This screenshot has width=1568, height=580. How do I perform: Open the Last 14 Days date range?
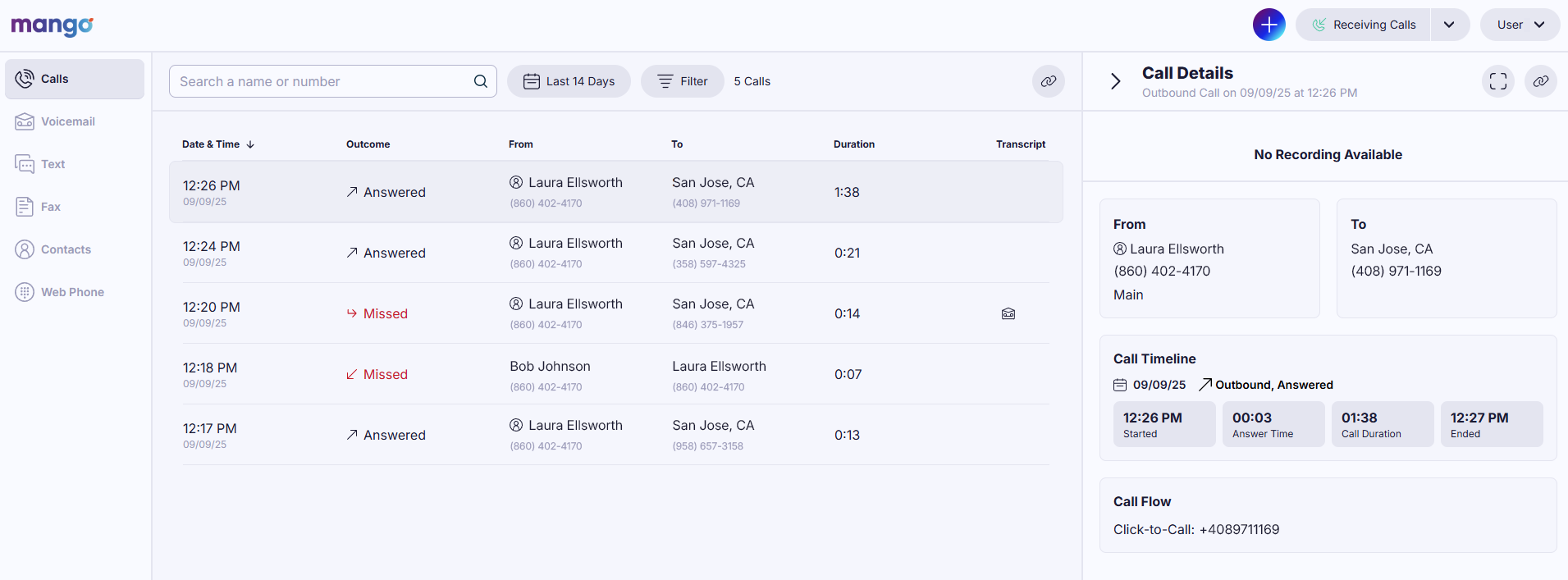569,81
